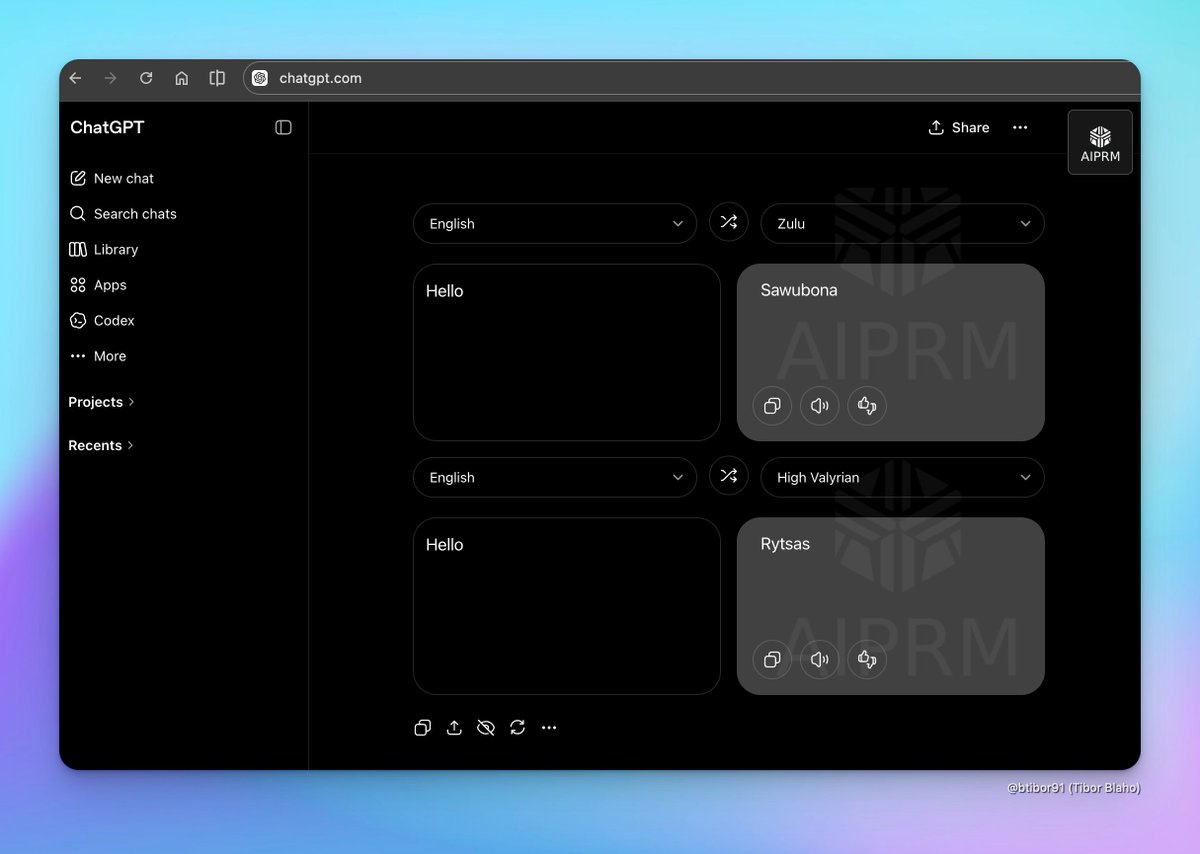
Task: Open the three-dot menu next to Share
Action: [1020, 127]
